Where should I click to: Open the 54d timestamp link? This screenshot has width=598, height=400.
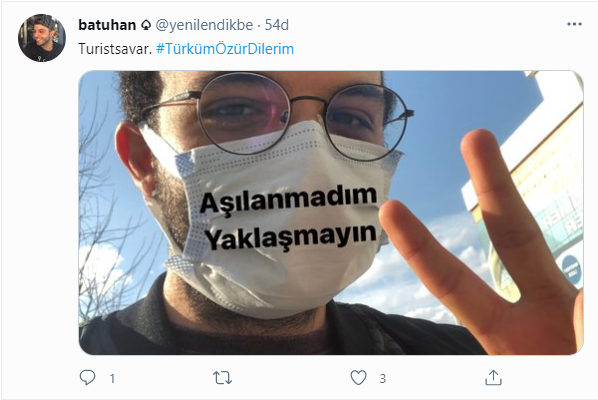tap(276, 25)
